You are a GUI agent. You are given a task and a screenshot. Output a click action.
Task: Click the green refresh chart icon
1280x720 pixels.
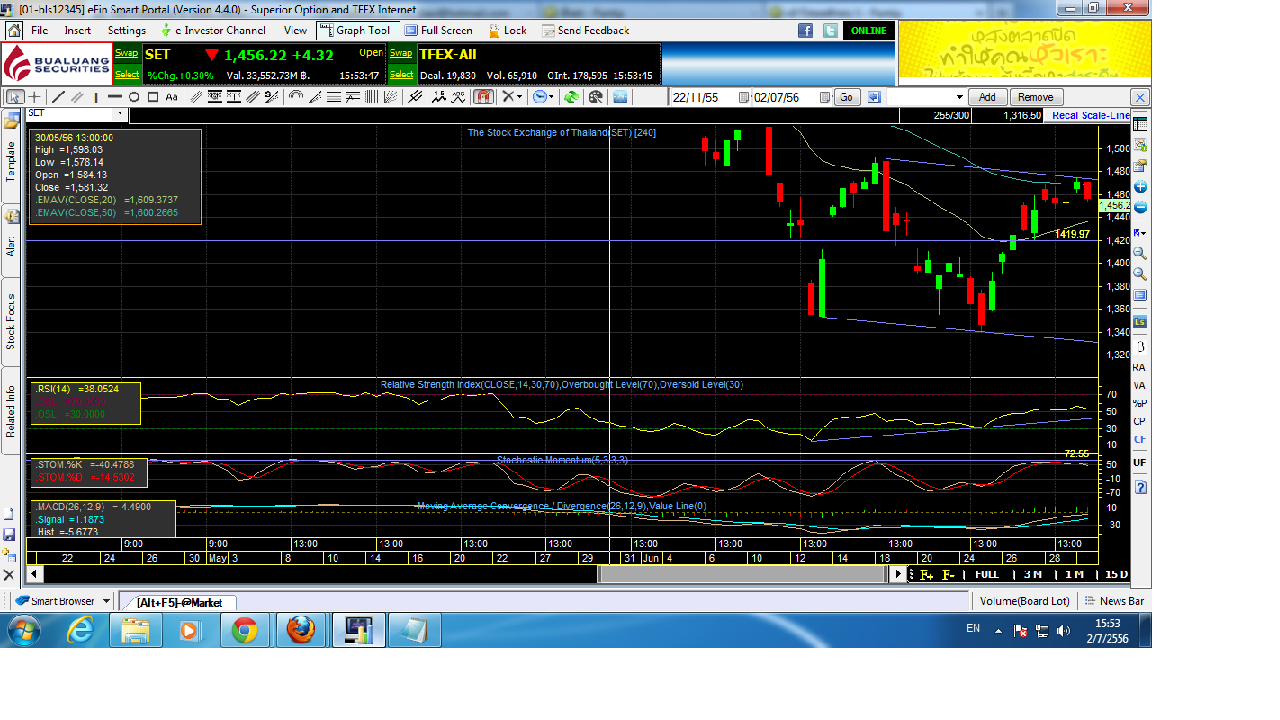[x=571, y=97]
